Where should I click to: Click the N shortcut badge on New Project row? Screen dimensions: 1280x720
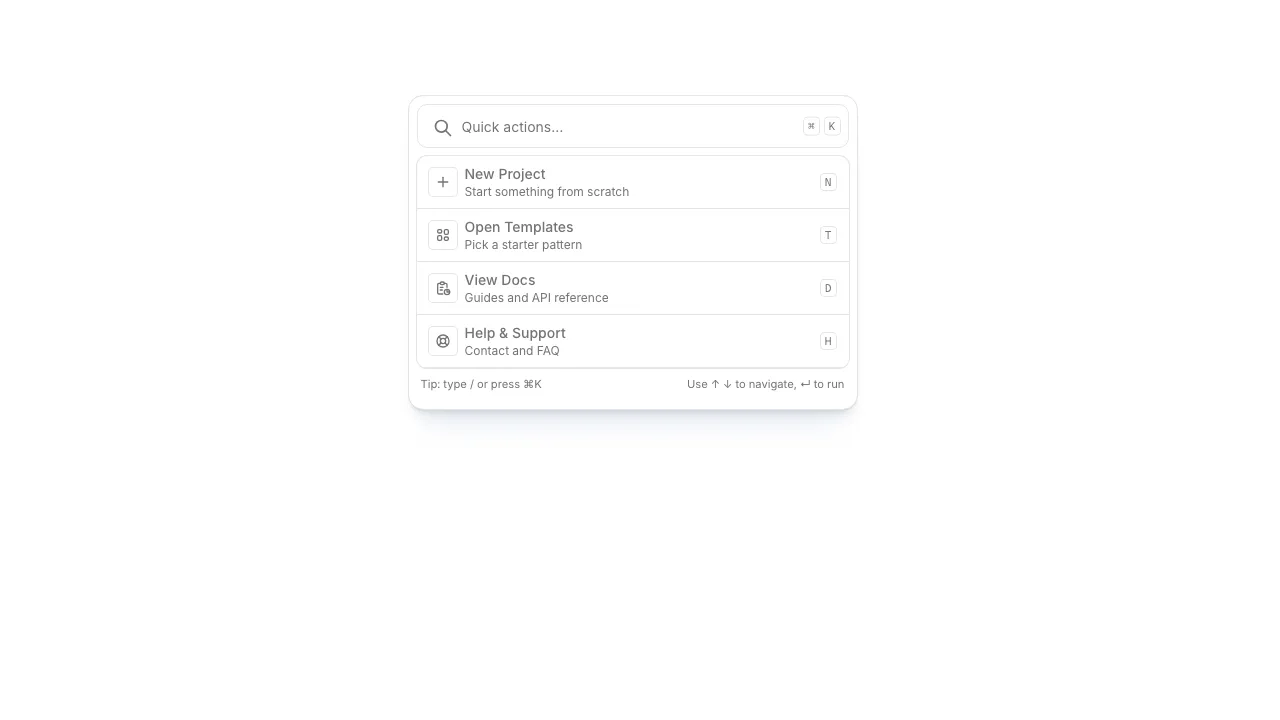pyautogui.click(x=827, y=181)
